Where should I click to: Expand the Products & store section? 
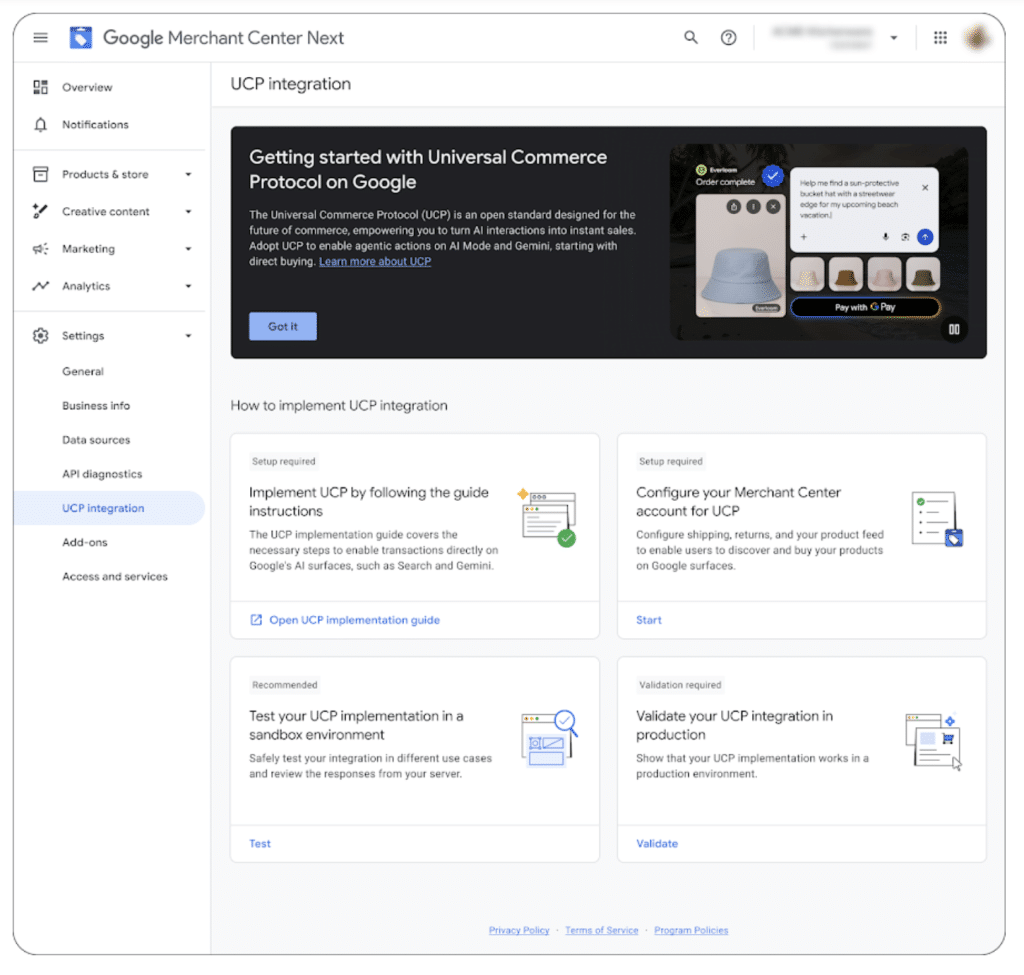tap(188, 175)
